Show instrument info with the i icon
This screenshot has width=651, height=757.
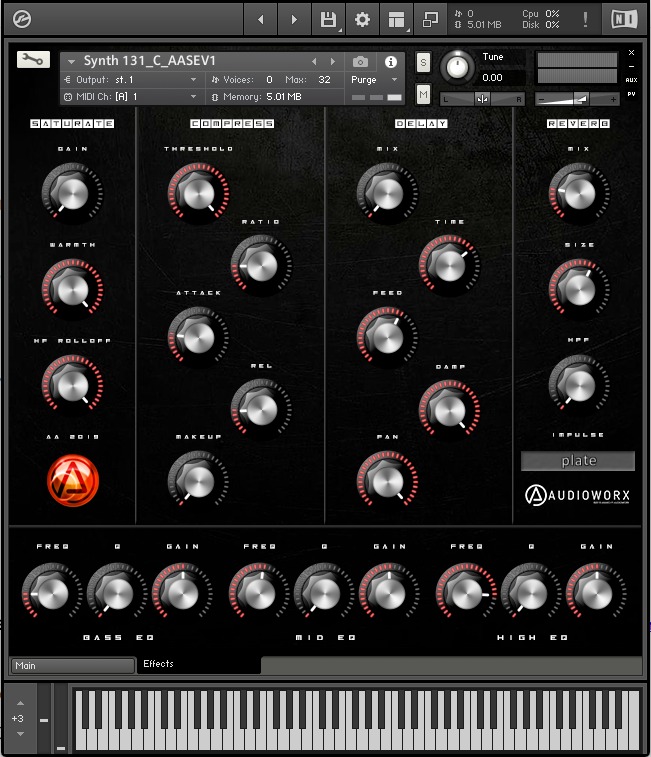pyautogui.click(x=391, y=62)
